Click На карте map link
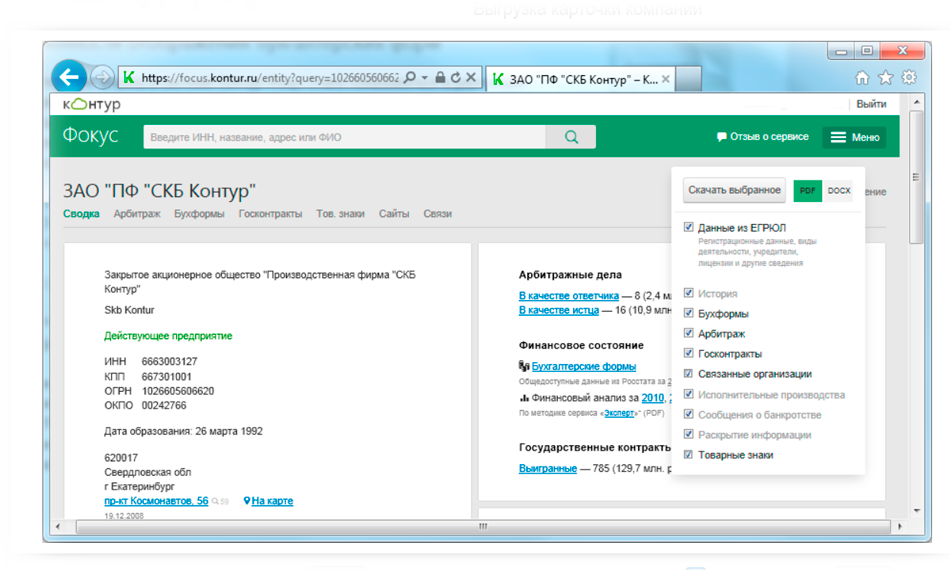This screenshot has width=950, height=570. (272, 501)
